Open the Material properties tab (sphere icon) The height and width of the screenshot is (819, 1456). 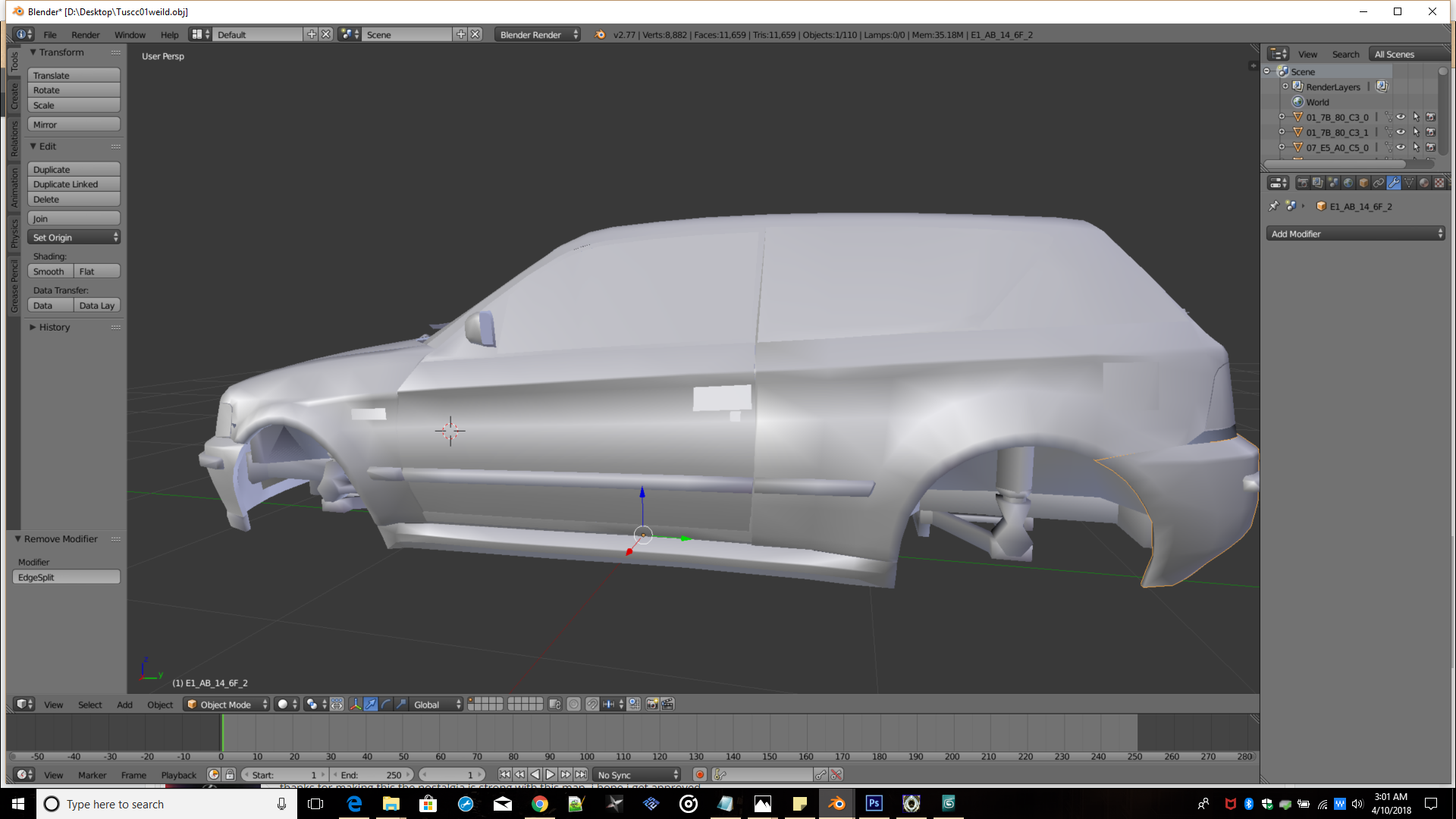[x=1423, y=183]
